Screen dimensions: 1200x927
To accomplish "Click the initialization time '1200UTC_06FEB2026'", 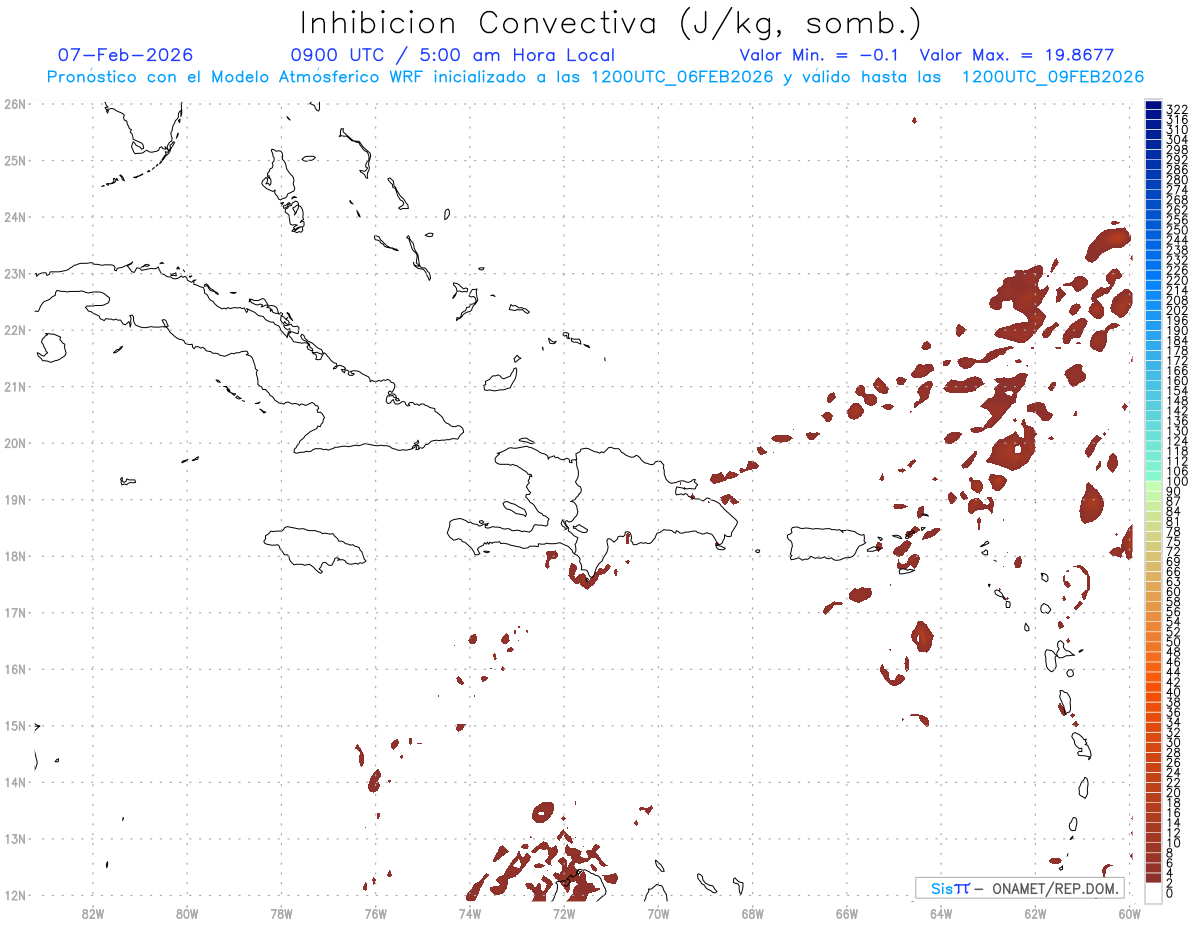I will [684, 77].
